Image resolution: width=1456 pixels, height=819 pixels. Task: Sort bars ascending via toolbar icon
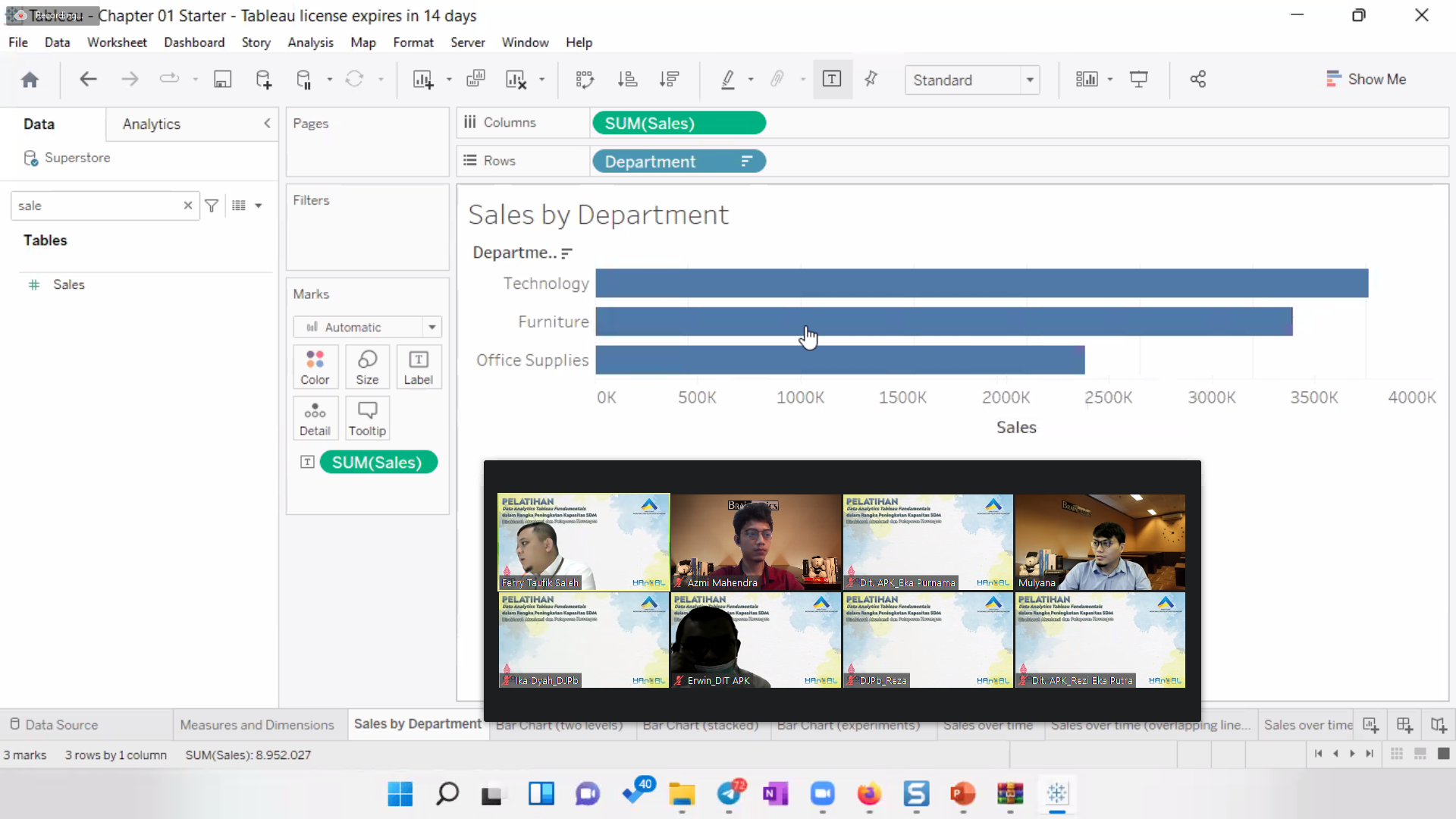click(627, 80)
